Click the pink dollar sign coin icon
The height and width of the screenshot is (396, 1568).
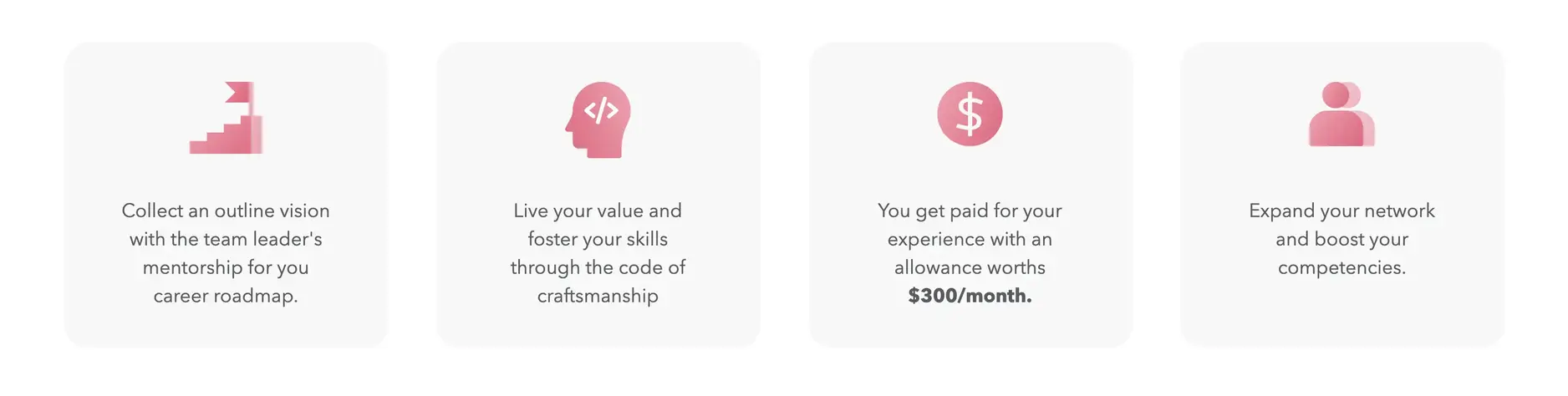coord(970,114)
